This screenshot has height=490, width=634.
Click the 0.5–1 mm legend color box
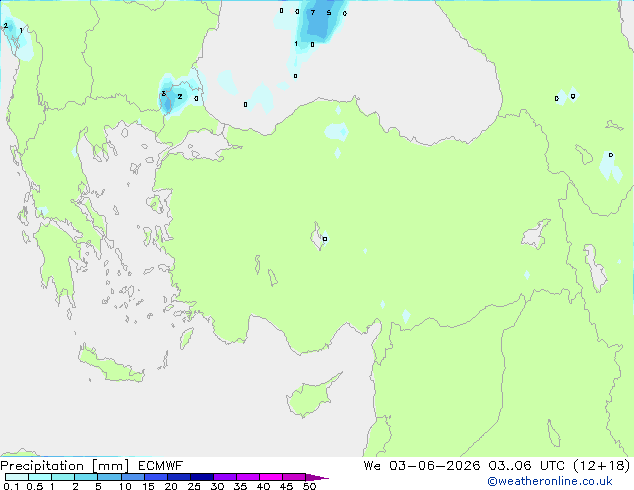click(x=40, y=477)
